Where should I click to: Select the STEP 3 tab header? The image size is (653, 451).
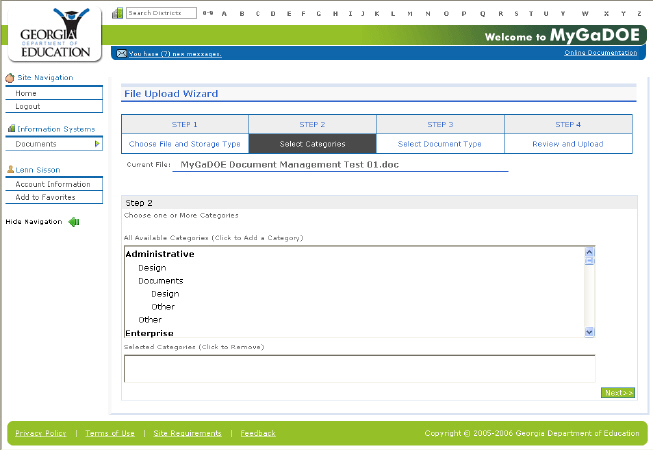440,124
